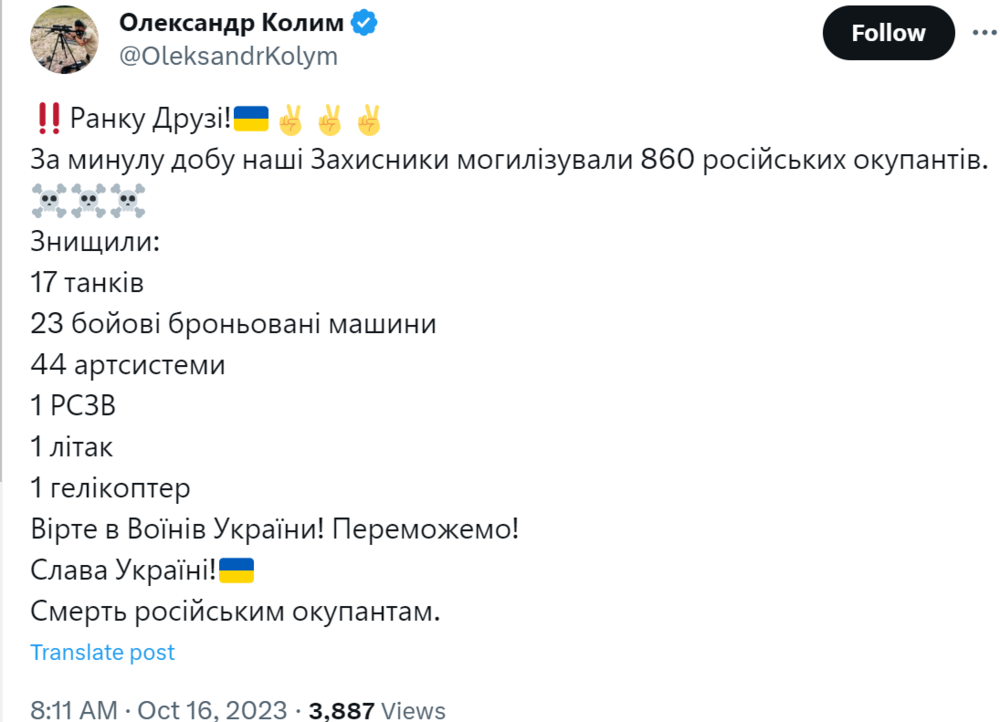Open the Translate post link
The height and width of the screenshot is (722, 1000).
(x=102, y=652)
